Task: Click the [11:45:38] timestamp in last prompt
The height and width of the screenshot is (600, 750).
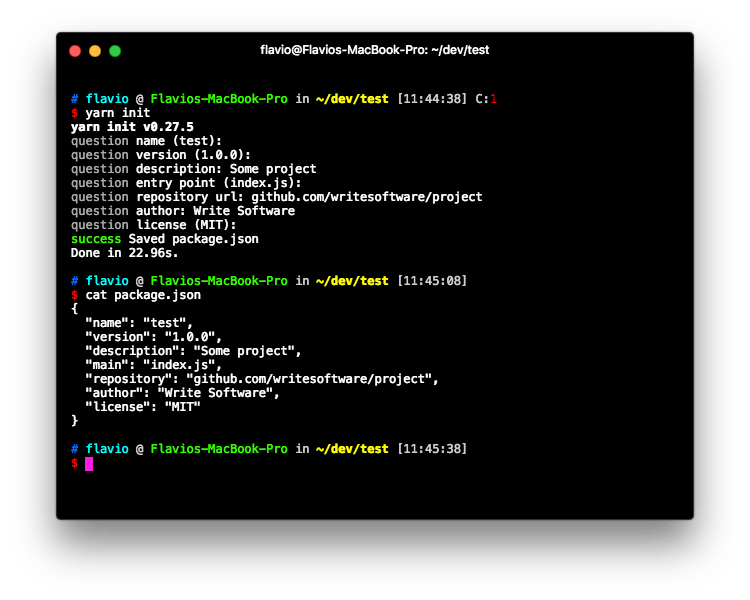Action: (432, 449)
